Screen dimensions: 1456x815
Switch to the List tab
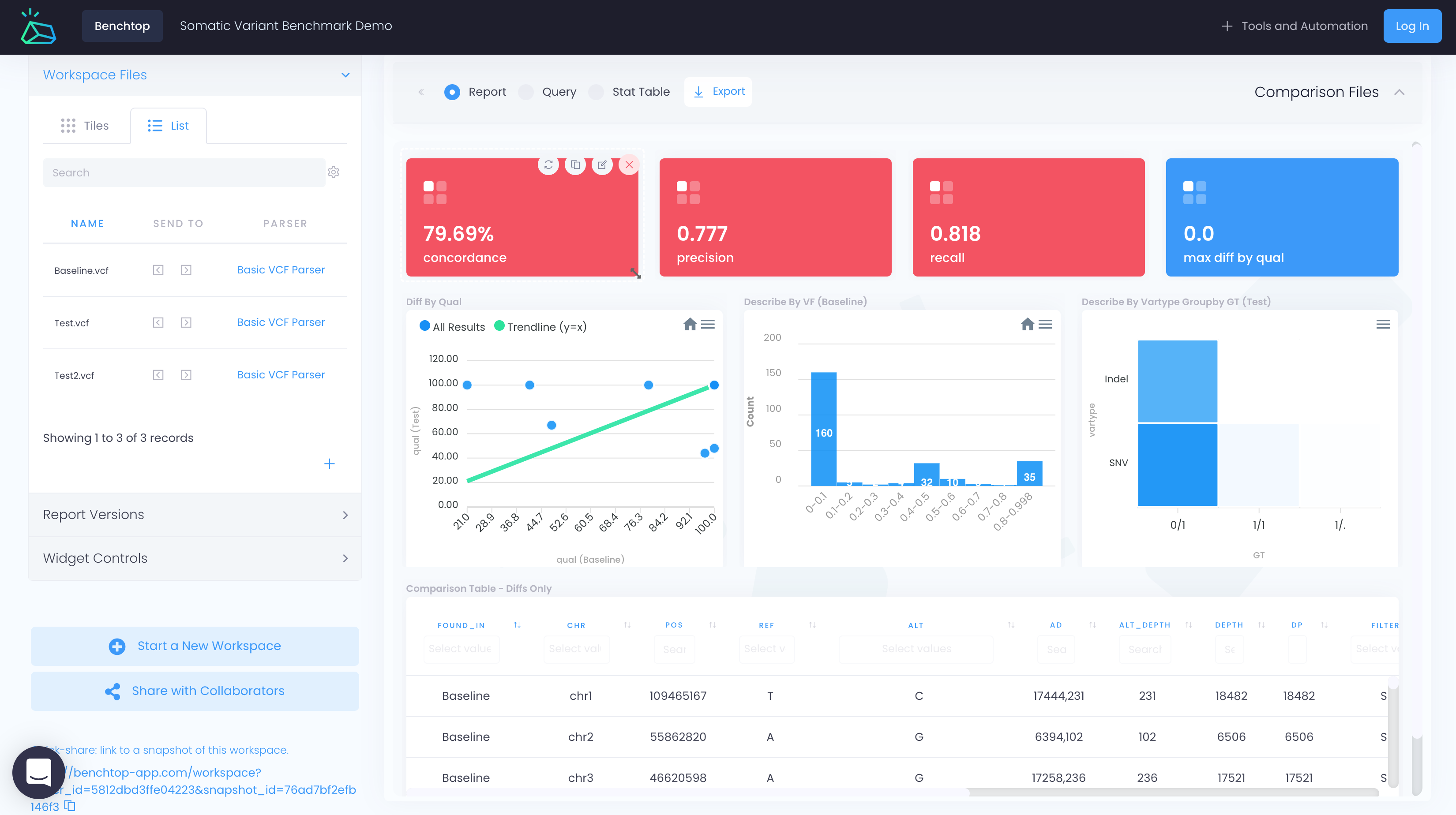(168, 125)
